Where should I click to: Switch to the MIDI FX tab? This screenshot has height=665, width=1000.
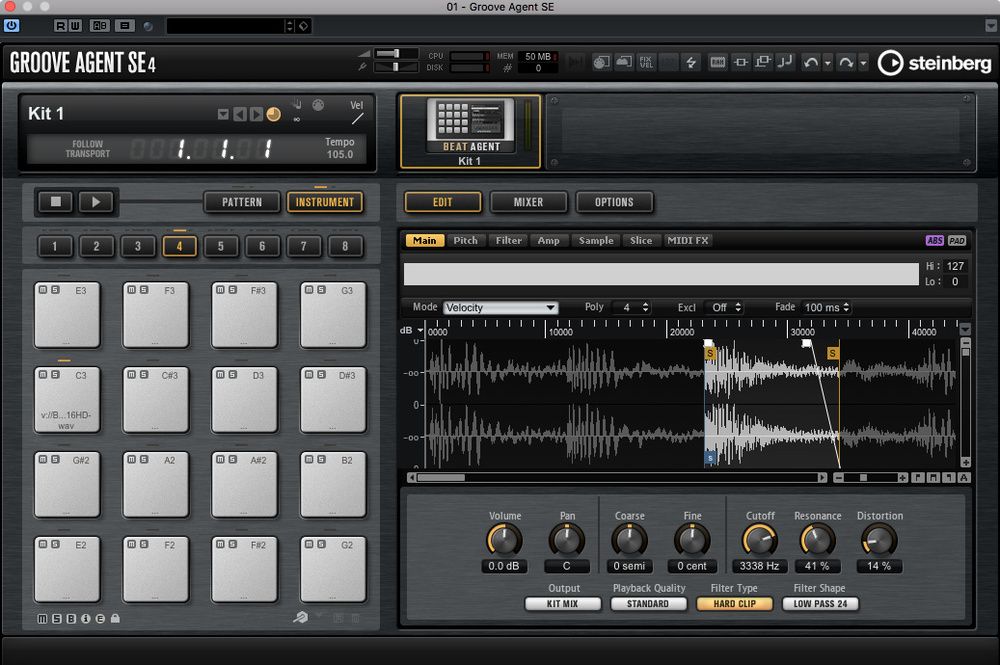click(688, 240)
